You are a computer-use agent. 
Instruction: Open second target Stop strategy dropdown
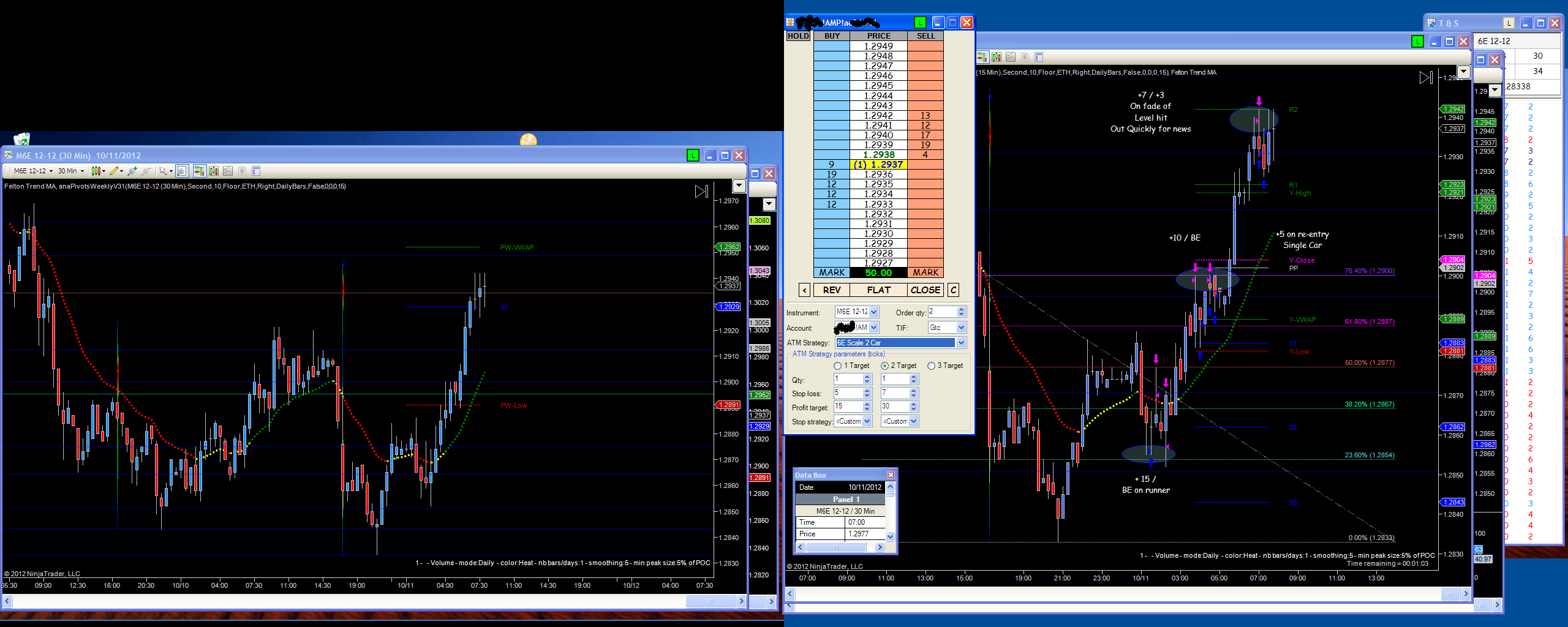pyautogui.click(x=914, y=421)
